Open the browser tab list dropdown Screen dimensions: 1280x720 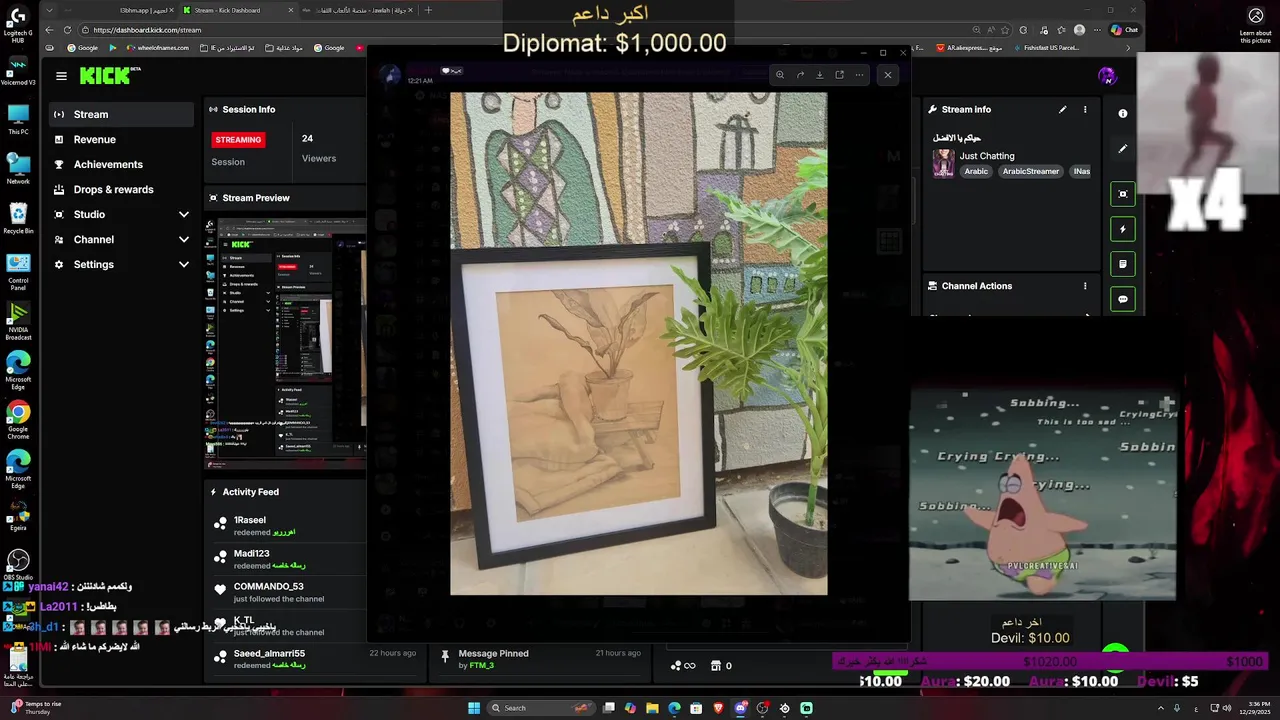(x=49, y=10)
